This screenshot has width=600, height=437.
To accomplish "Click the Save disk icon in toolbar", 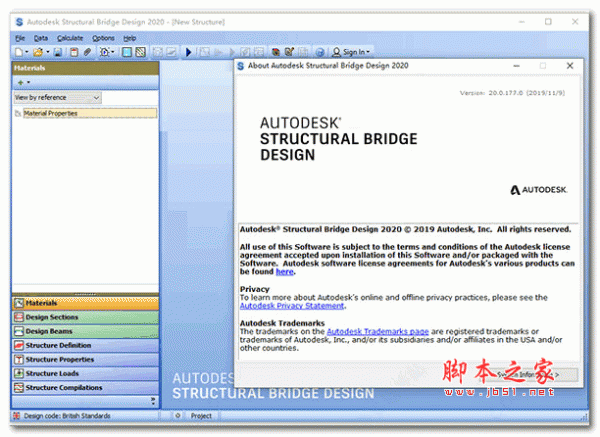I will 58,52.
